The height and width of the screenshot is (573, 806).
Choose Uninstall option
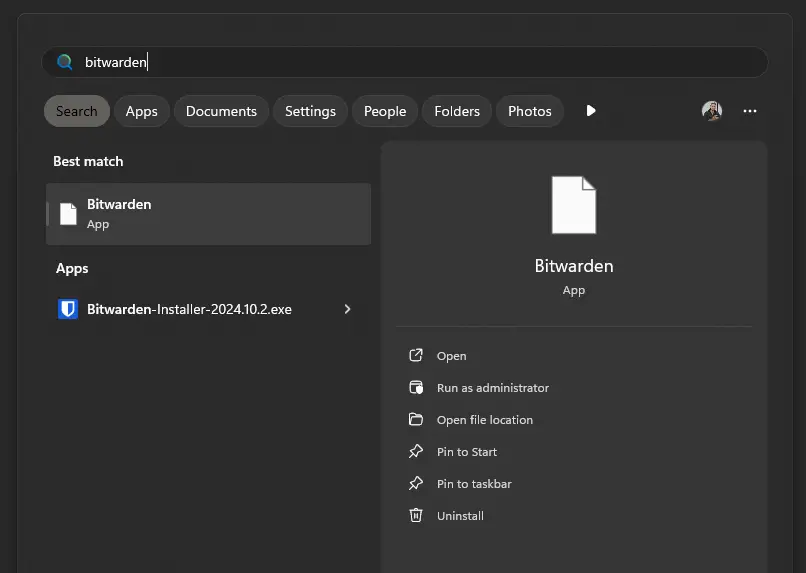coord(460,516)
